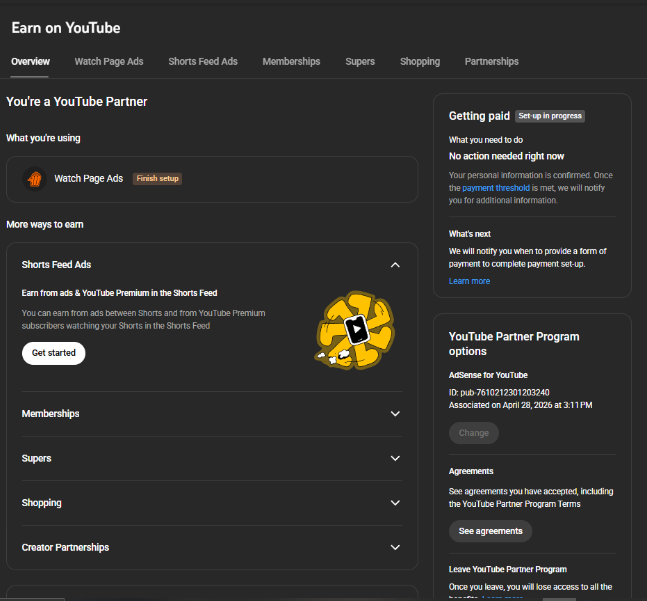This screenshot has width=647, height=601.
Task: Click the No action needed right now text
Action: (x=506, y=156)
